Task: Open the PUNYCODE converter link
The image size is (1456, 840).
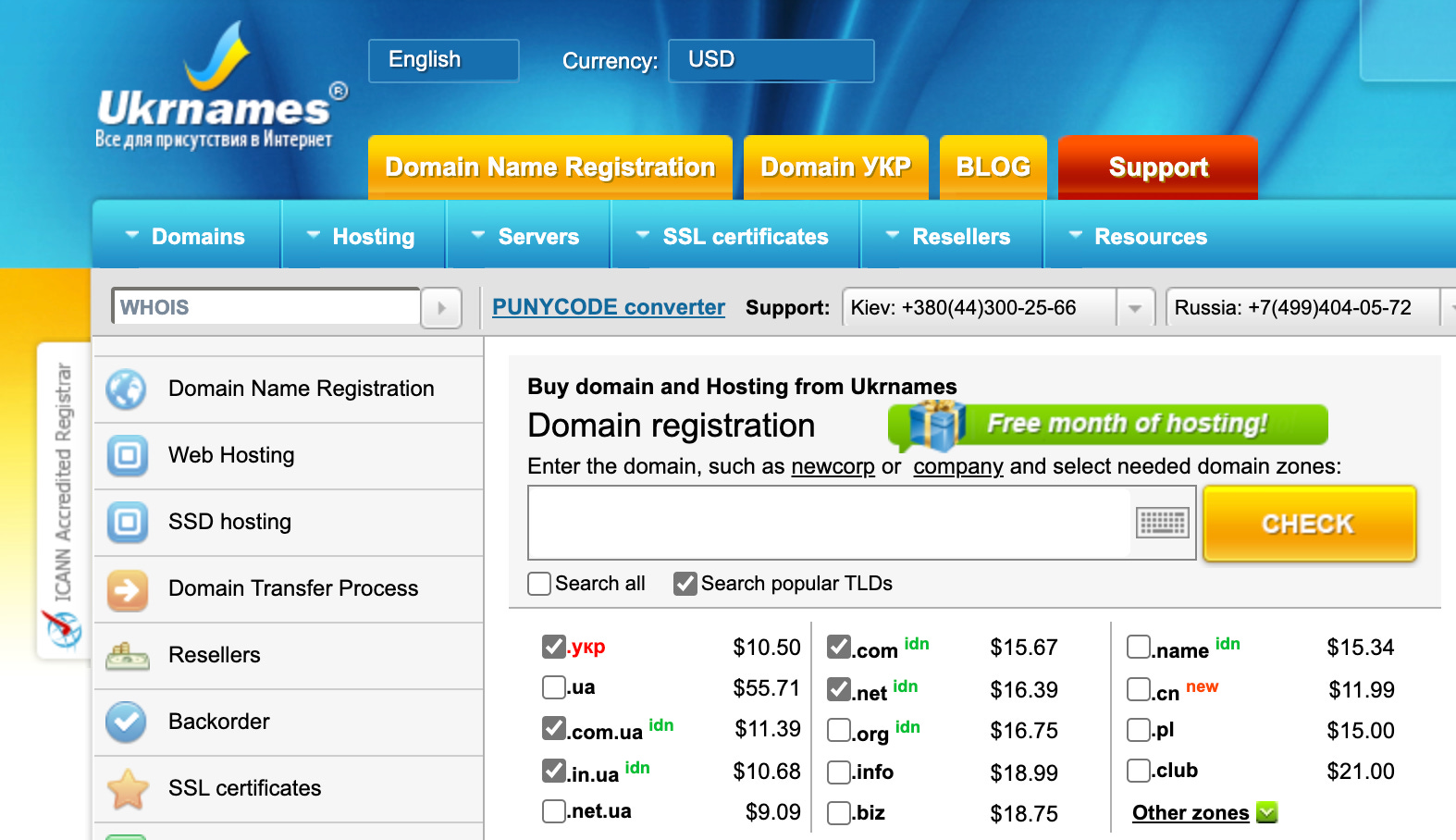Action: tap(609, 307)
